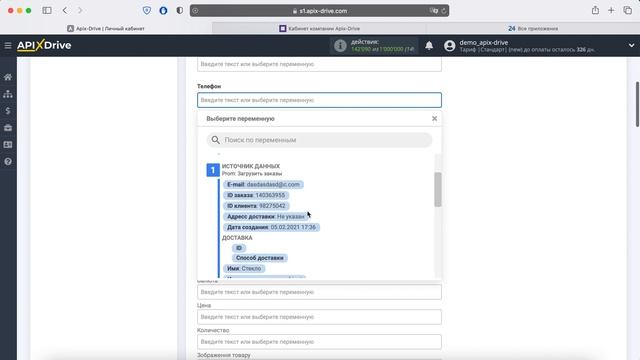
Task: Click the data source number 1 badge
Action: tap(213, 170)
